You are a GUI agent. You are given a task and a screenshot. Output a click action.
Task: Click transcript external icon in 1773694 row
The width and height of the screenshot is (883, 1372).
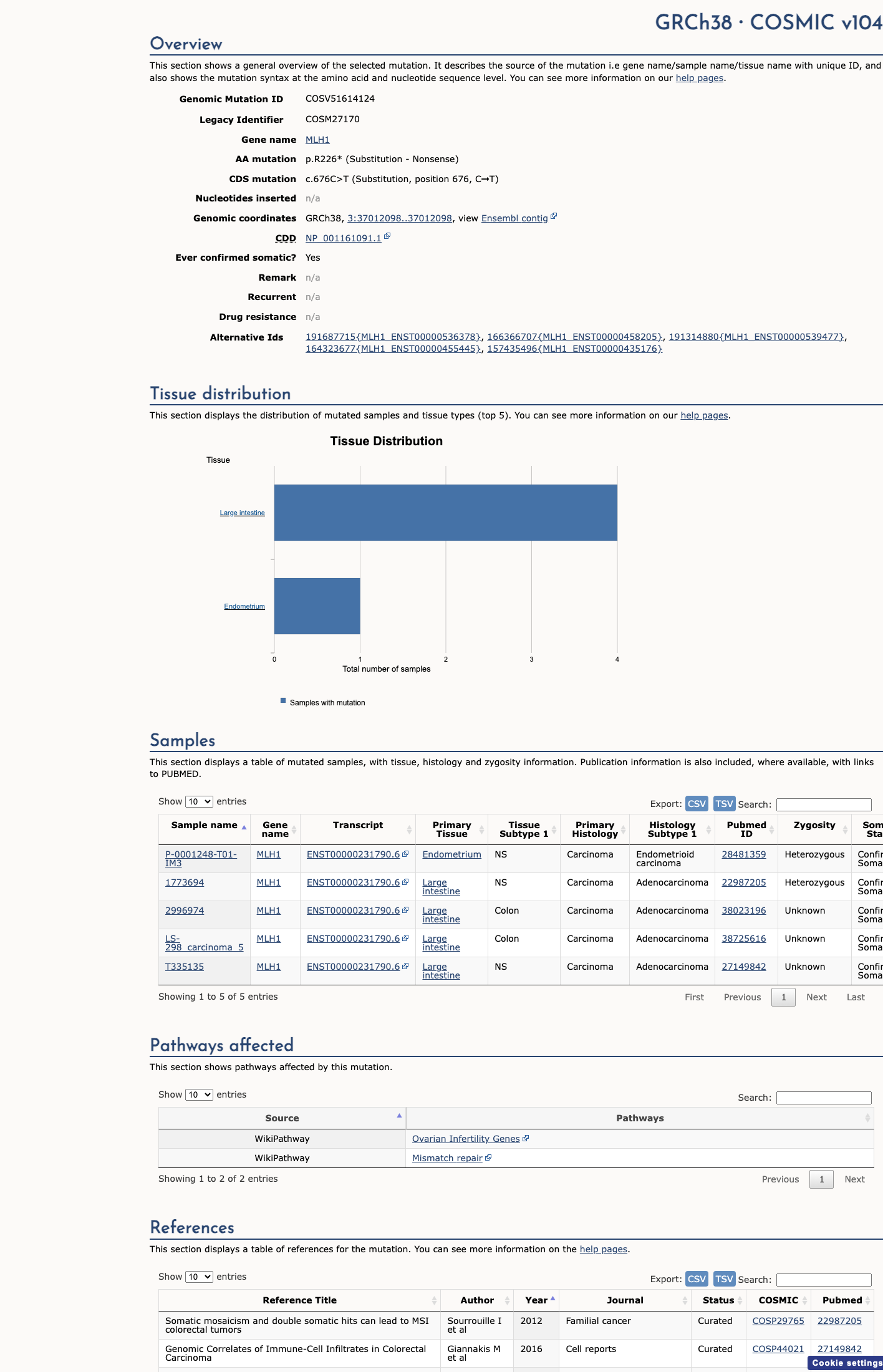(x=405, y=882)
